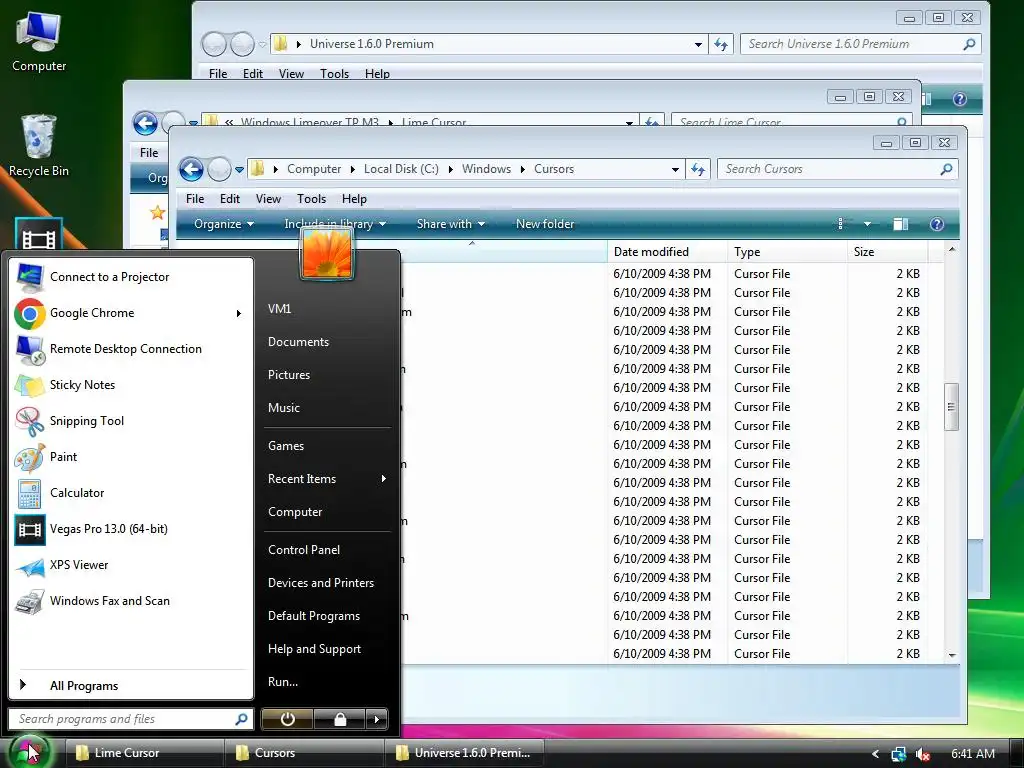Viewport: 1024px width, 768px height.
Task: Click the power shutdown button
Action: [x=287, y=719]
